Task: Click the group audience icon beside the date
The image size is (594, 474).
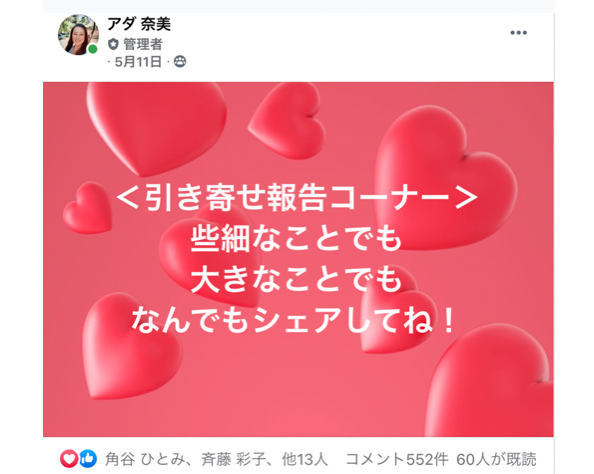Action: pyautogui.click(x=180, y=61)
